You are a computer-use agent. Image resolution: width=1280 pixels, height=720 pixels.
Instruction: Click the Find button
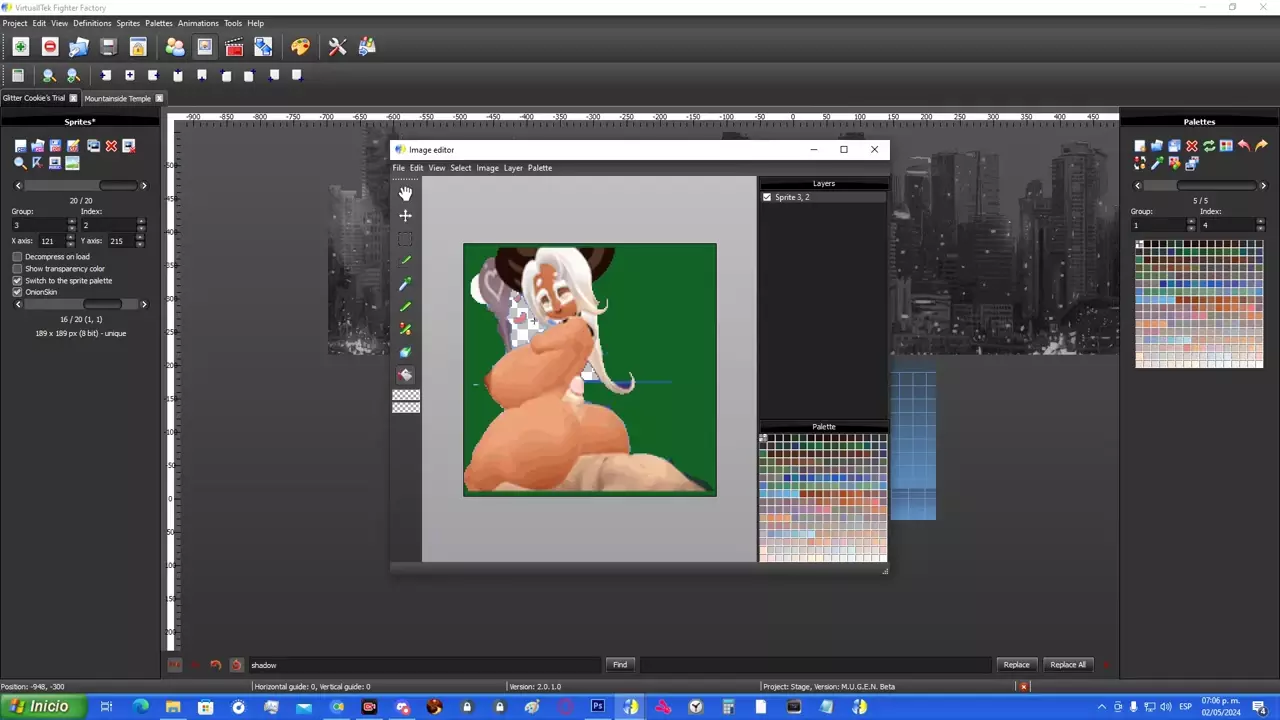(x=620, y=665)
